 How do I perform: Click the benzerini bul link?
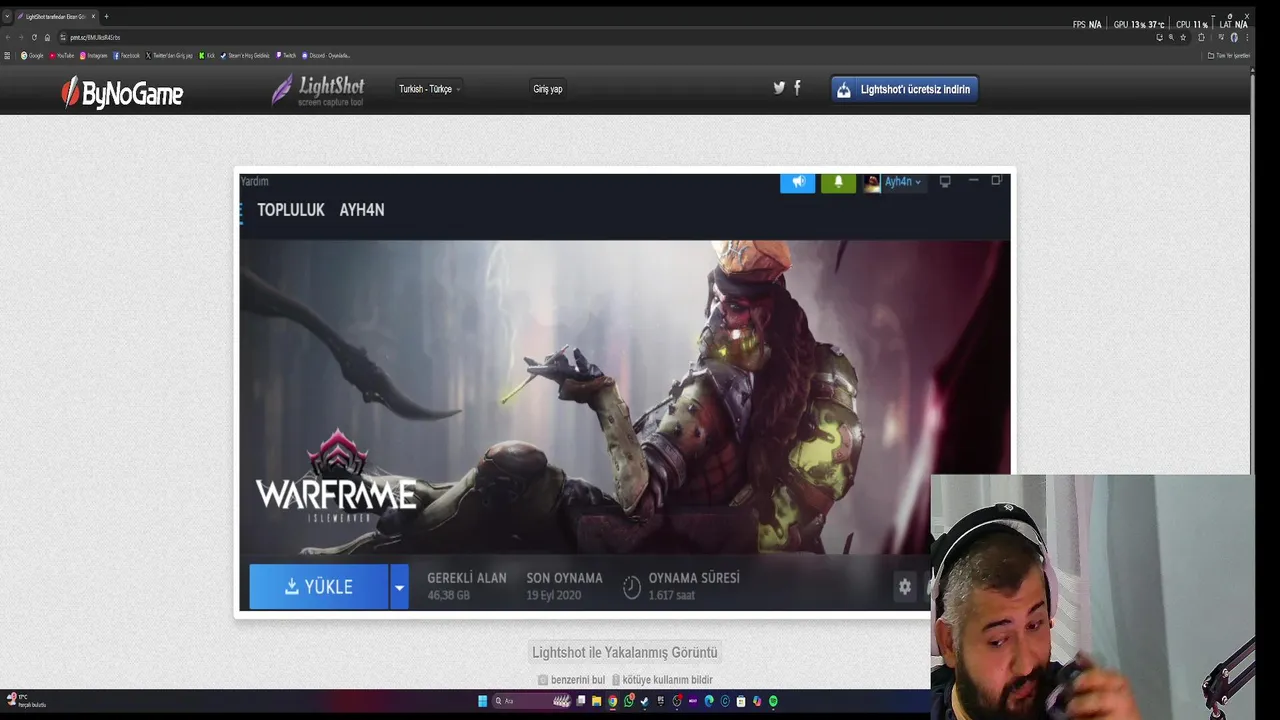[572, 680]
